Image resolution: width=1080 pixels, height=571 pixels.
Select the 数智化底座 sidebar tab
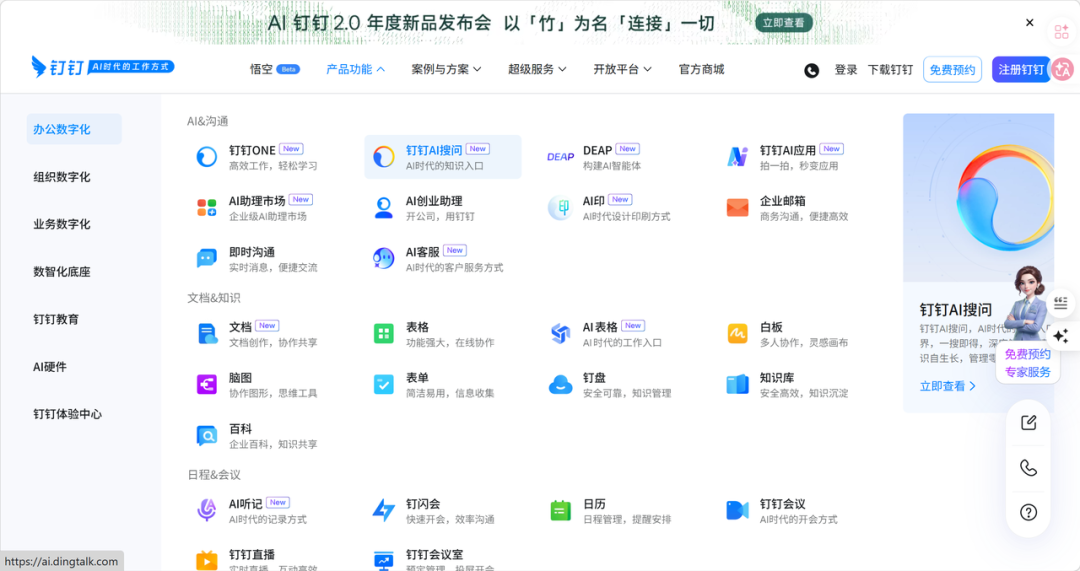62,272
